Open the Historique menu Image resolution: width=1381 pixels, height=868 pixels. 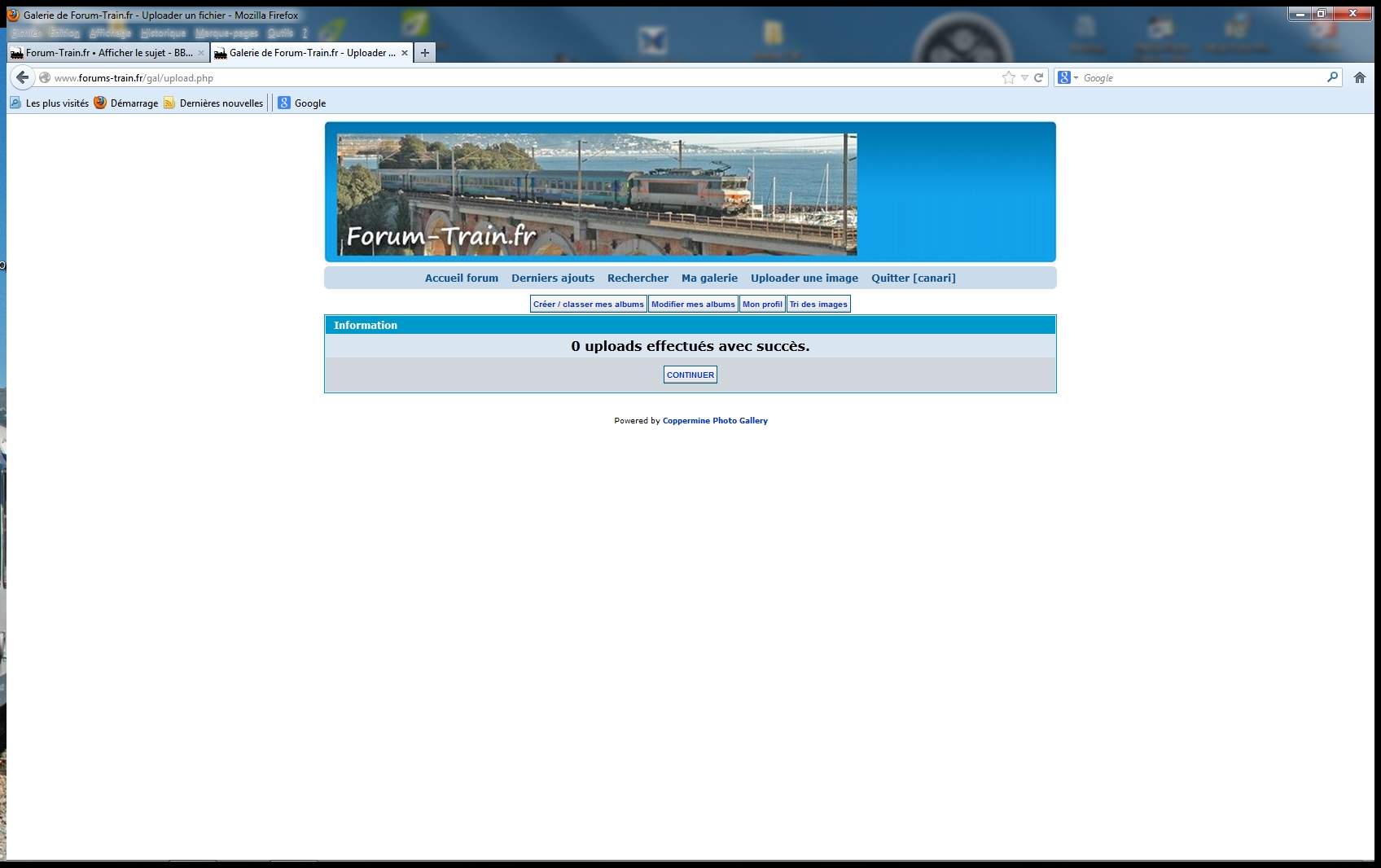(163, 33)
